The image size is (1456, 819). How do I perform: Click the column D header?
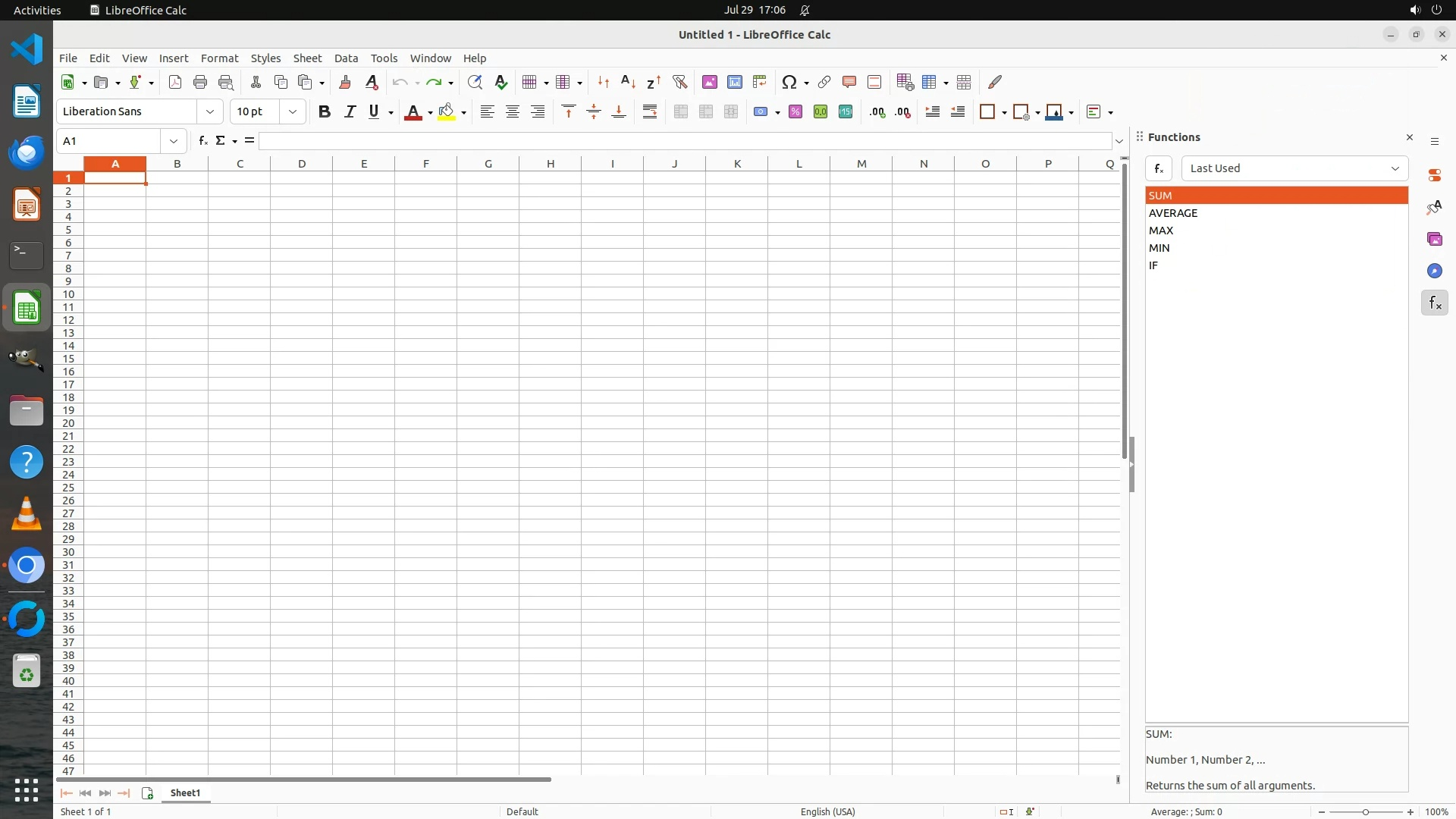tap(302, 164)
